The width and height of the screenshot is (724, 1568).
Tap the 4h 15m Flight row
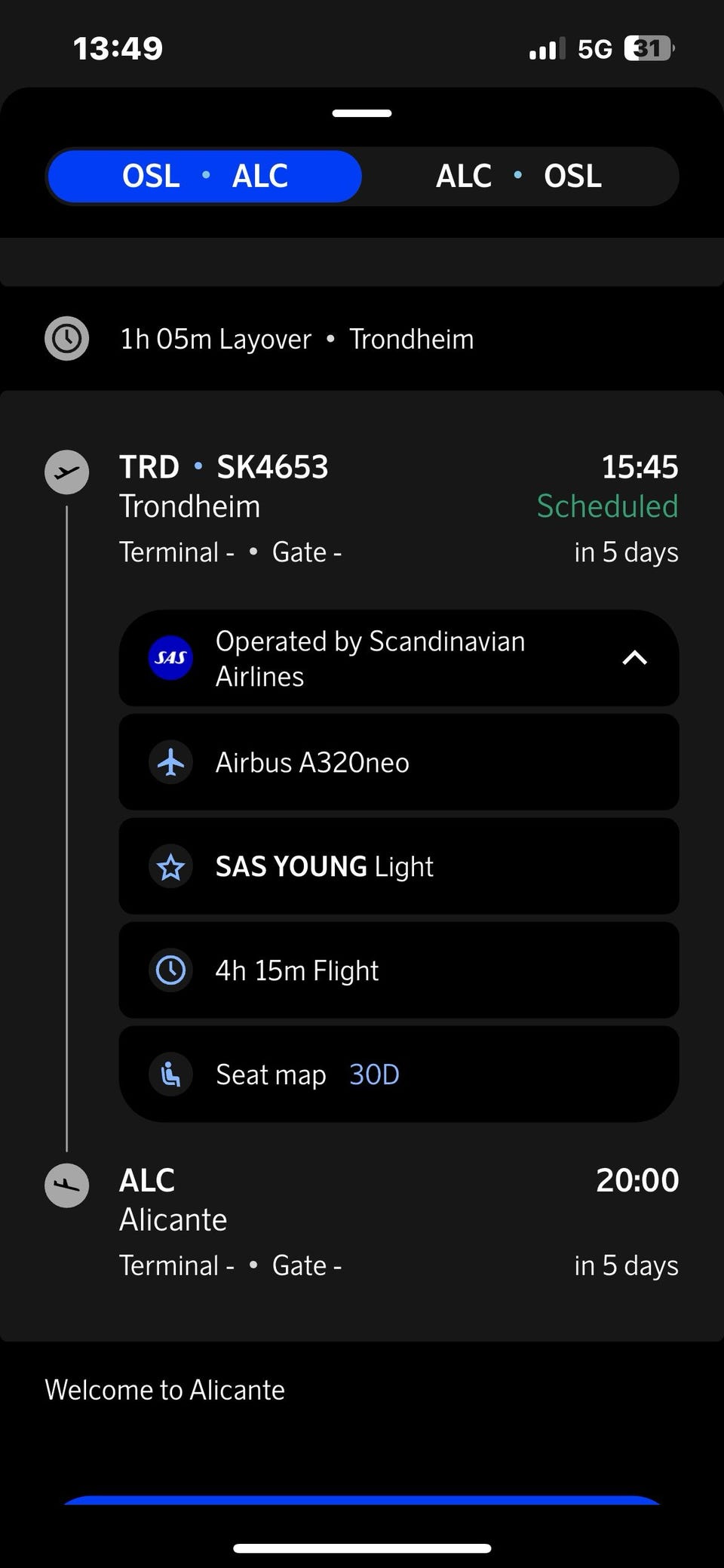tap(399, 970)
